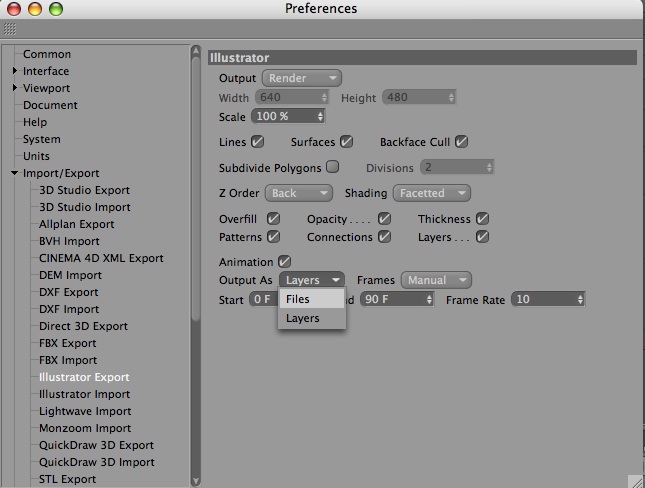Select FBX Export entry
The image size is (645, 488).
(67, 343)
